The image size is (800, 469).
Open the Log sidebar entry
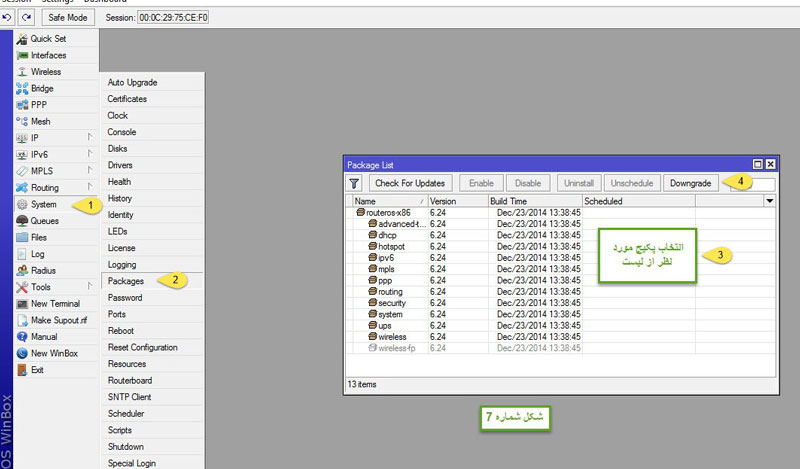[56, 254]
